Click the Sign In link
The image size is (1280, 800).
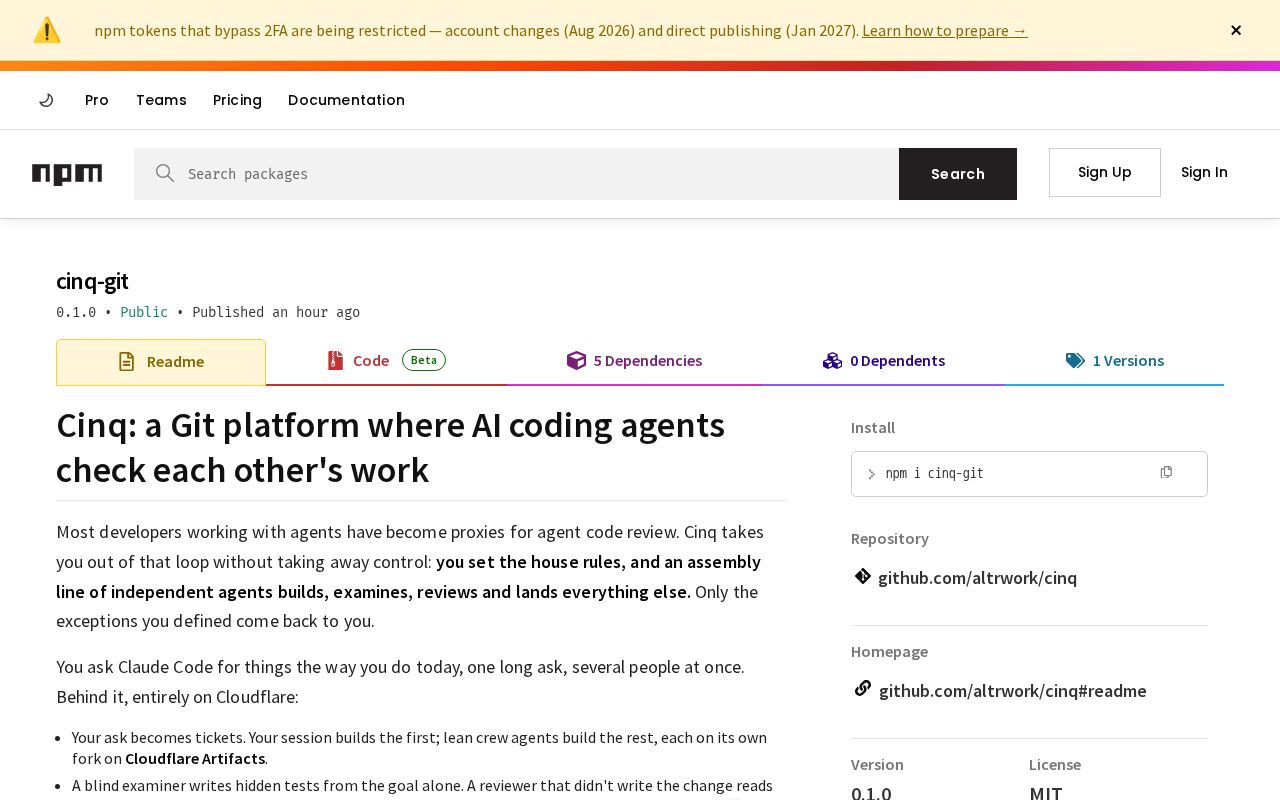coord(1204,172)
